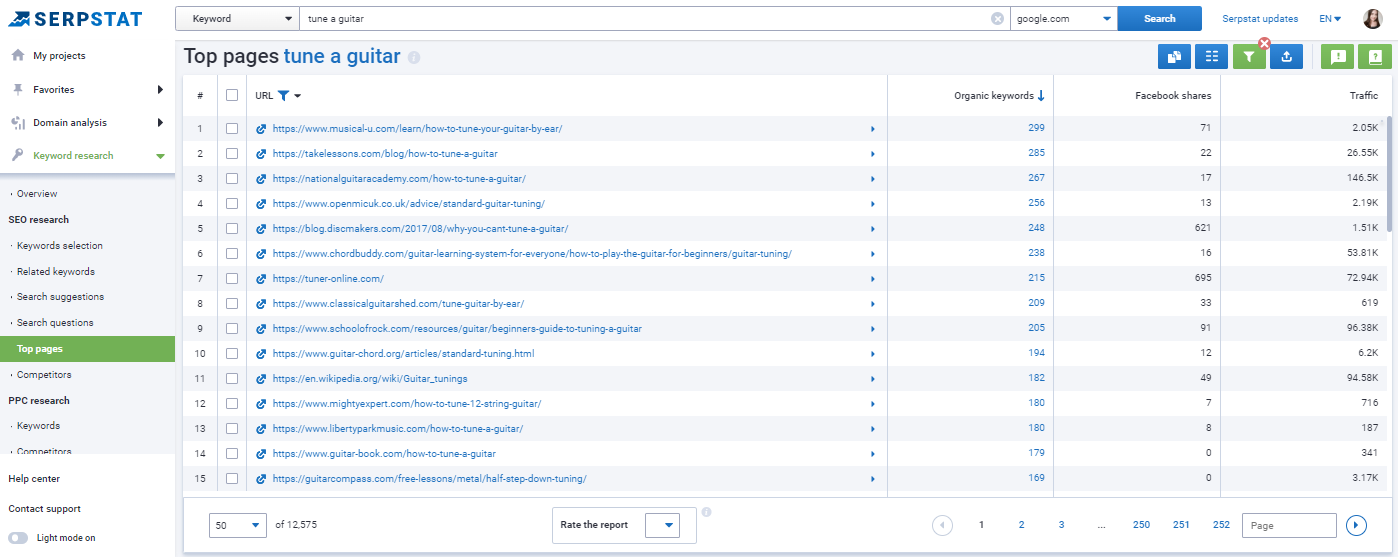Expand row arrow for chordbuddy.com URL
Image resolution: width=1398 pixels, height=557 pixels.
[872, 254]
